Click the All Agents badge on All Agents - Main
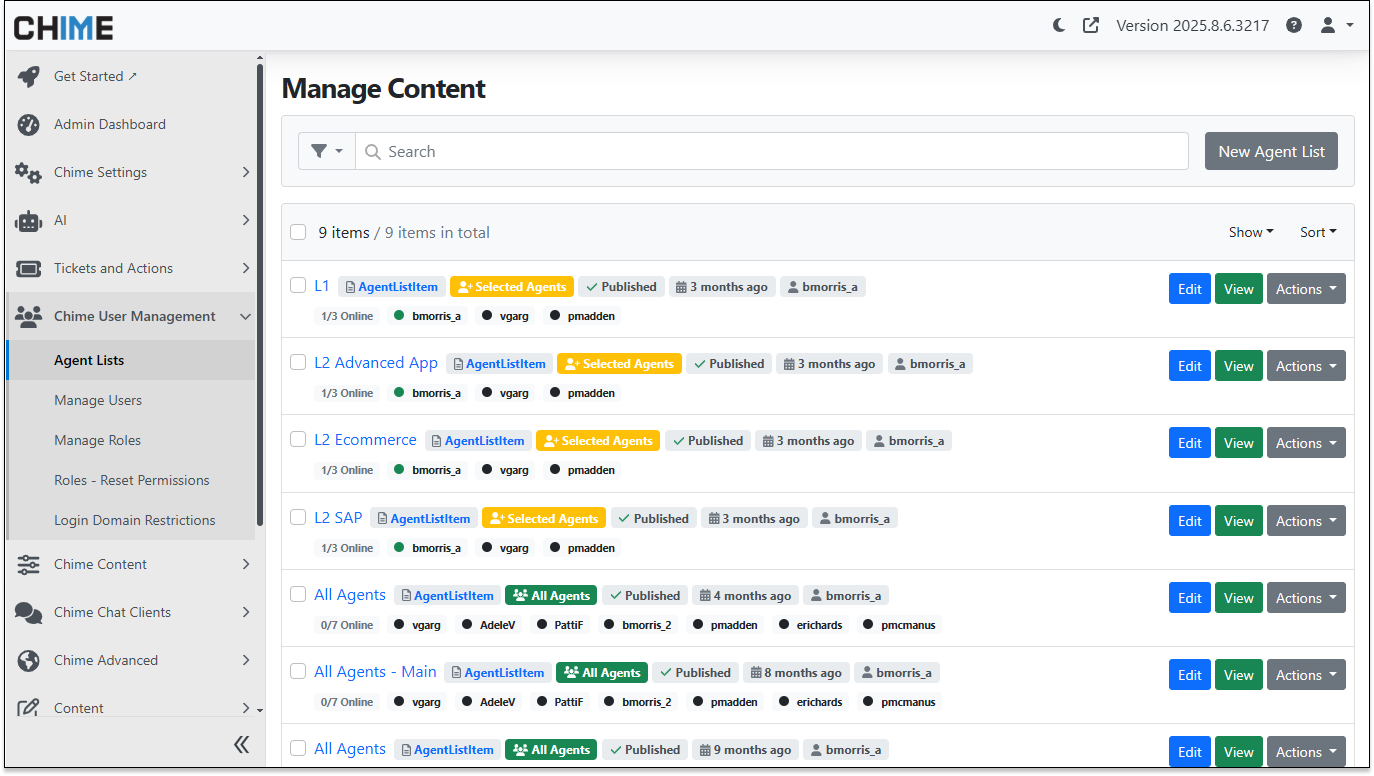The image size is (1374, 776). tap(602, 673)
